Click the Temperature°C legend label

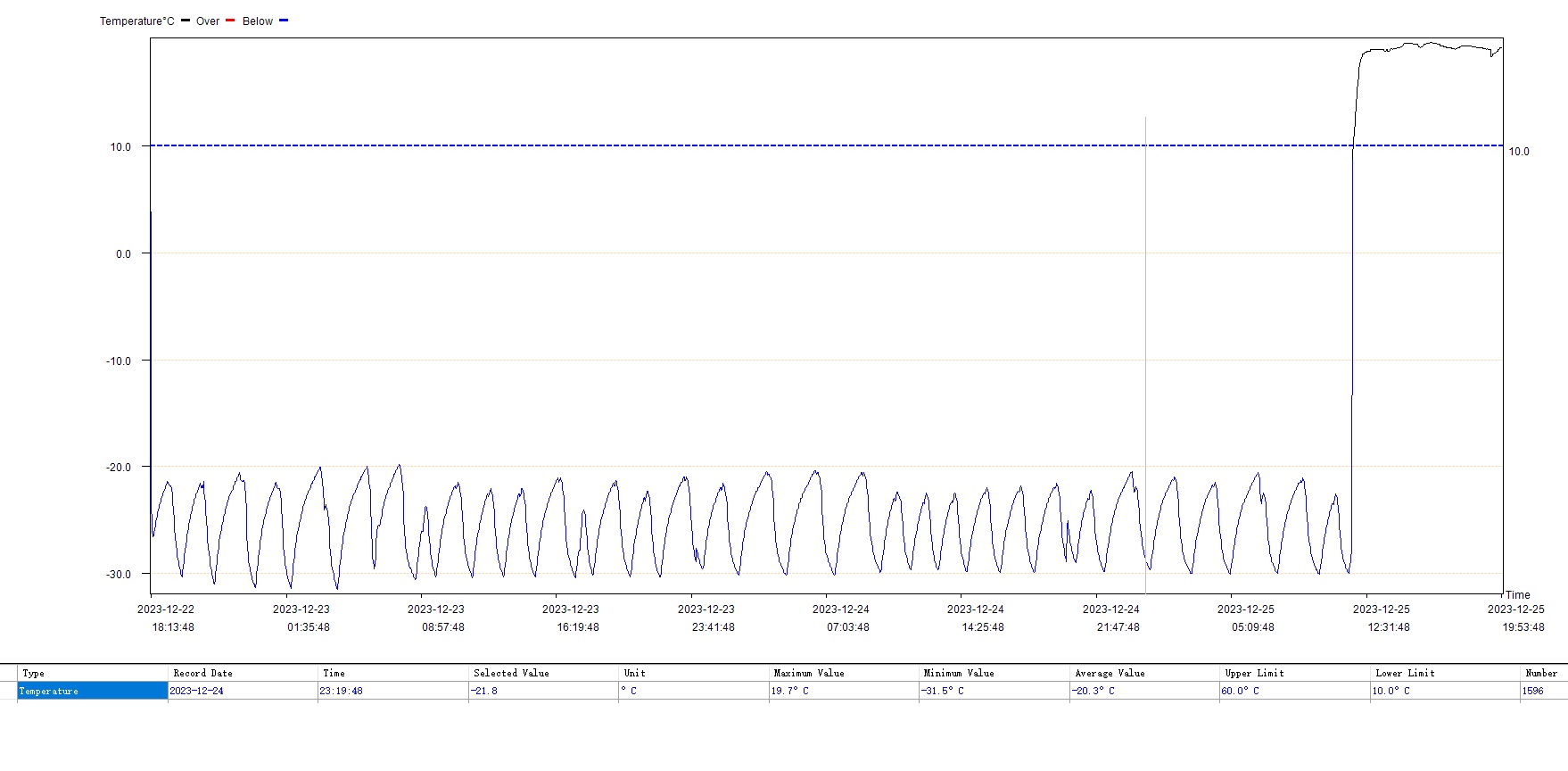137,21
